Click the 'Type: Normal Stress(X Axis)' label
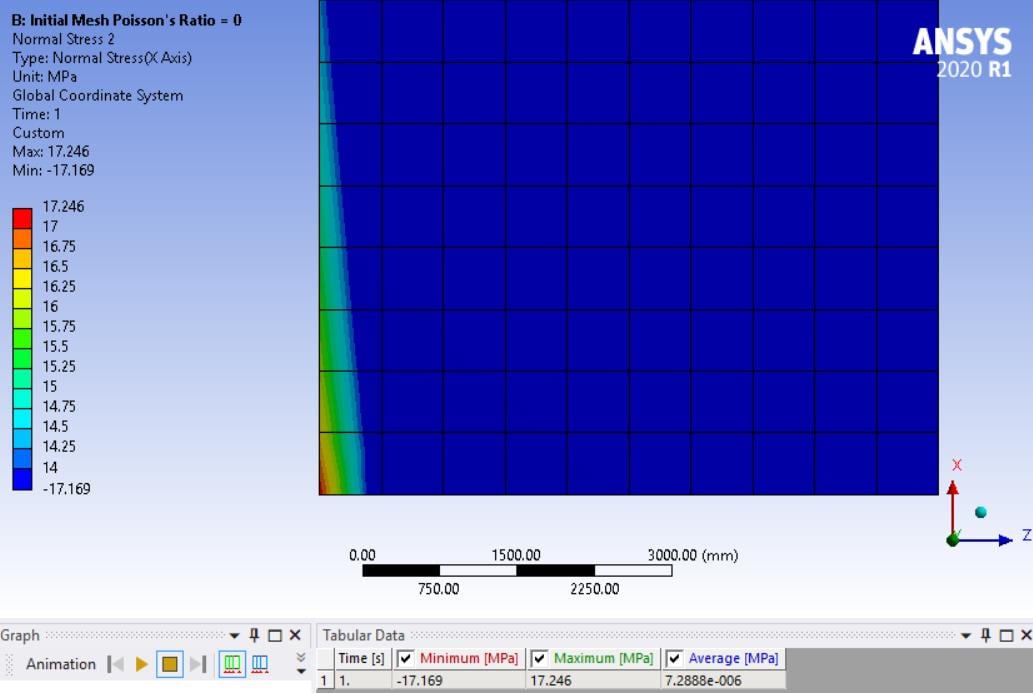This screenshot has width=1033, height=693. click(102, 58)
